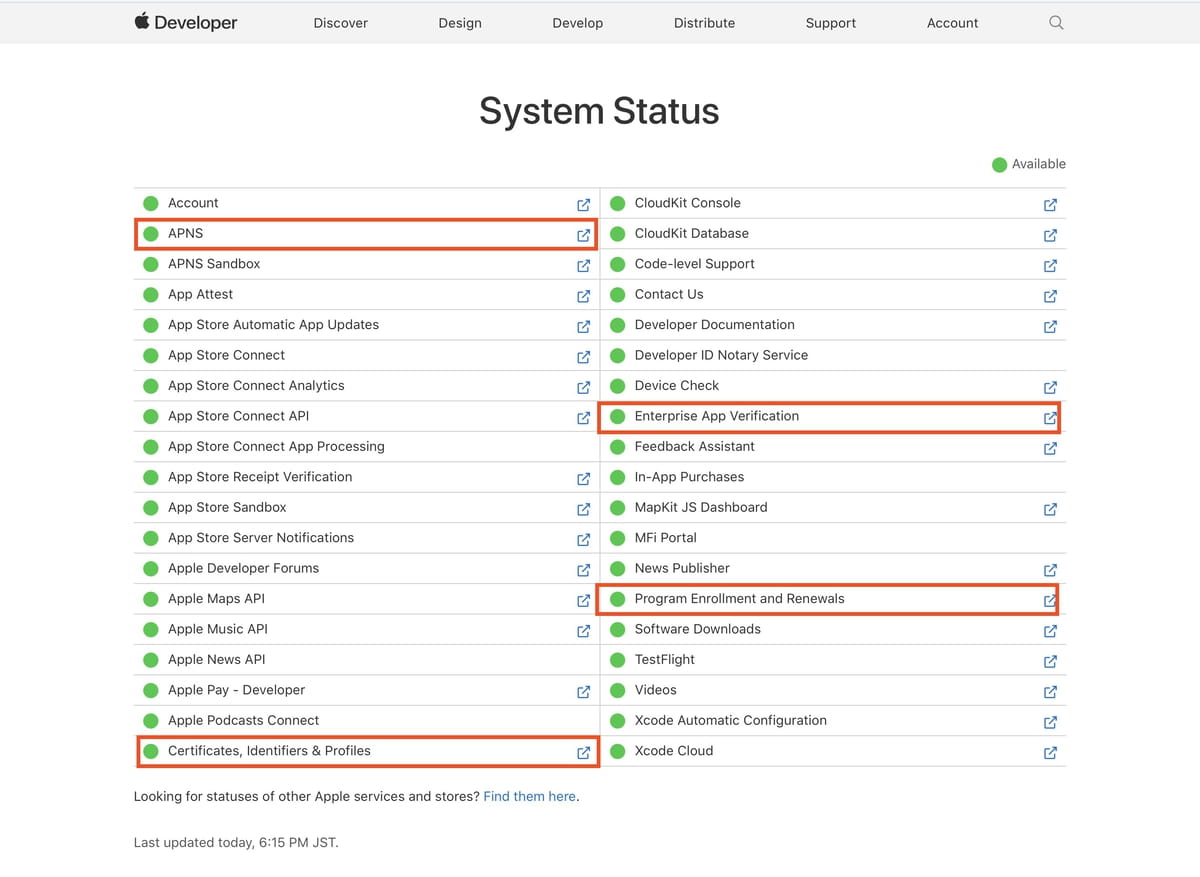Open link icon for Feedback Assistant

coord(1050,448)
